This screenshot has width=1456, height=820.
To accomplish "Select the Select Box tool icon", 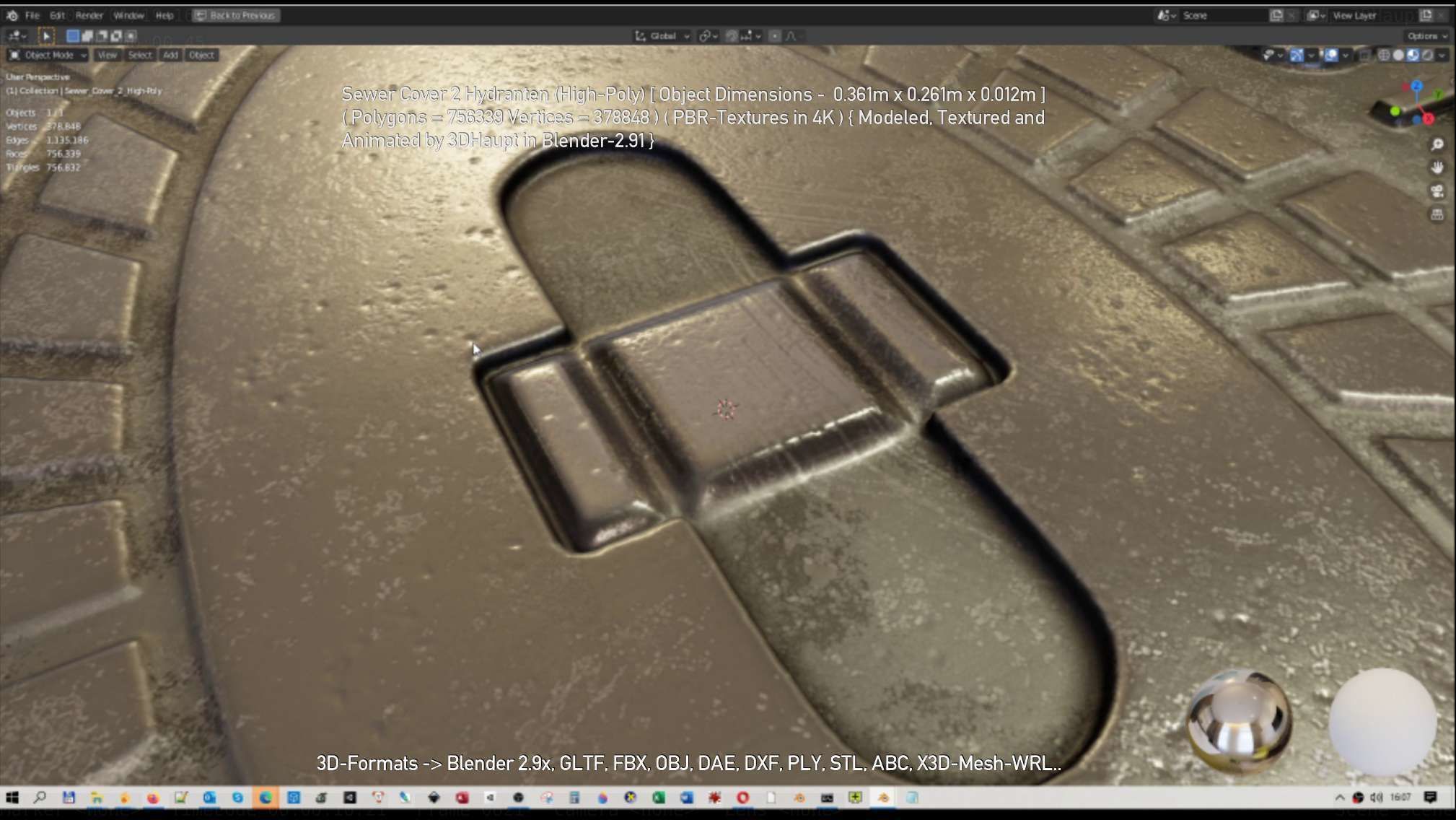I will [46, 35].
